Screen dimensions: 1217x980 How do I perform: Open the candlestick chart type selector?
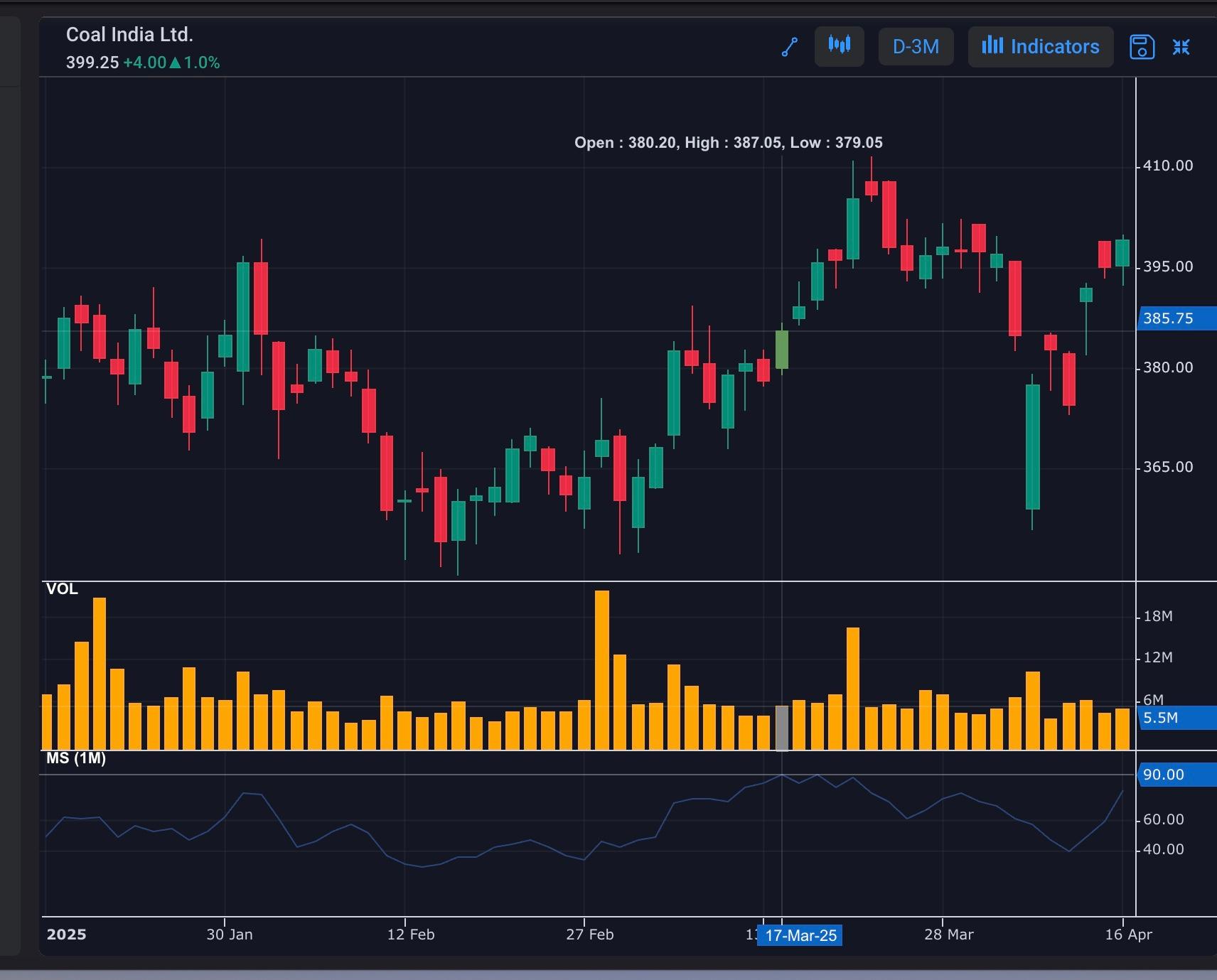[840, 46]
